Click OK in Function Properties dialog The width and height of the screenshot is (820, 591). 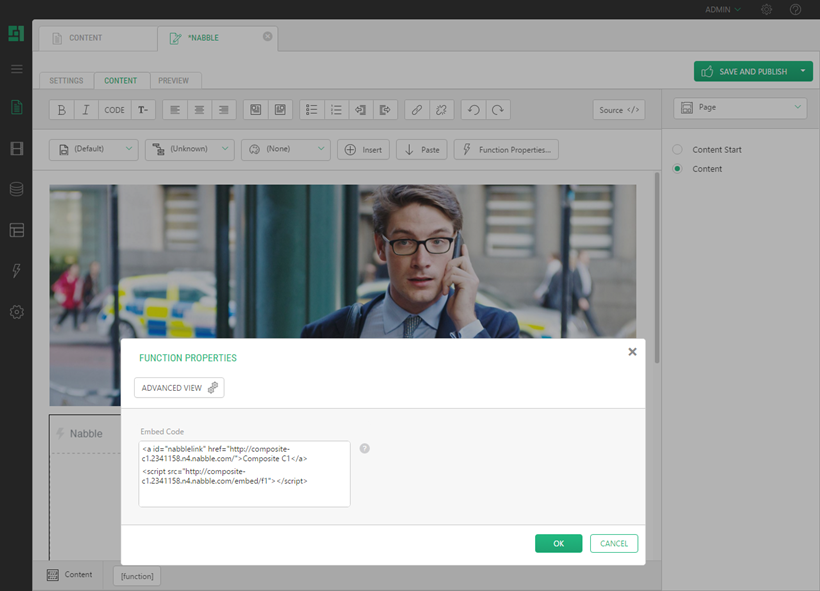[558, 544]
